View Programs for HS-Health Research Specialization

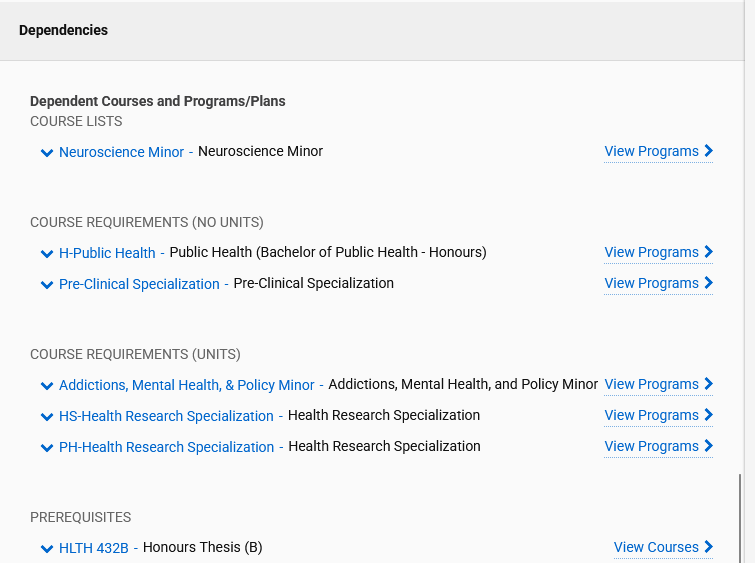[x=658, y=416]
